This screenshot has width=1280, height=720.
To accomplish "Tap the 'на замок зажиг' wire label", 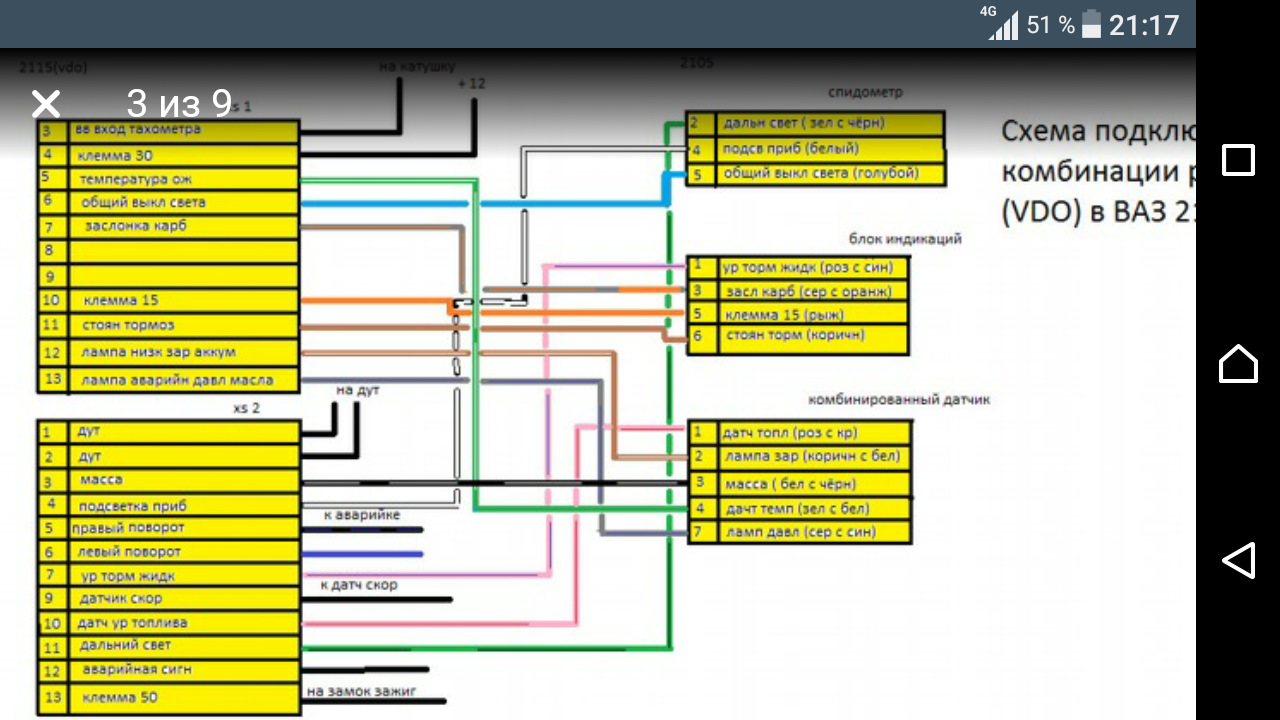I will (361, 691).
